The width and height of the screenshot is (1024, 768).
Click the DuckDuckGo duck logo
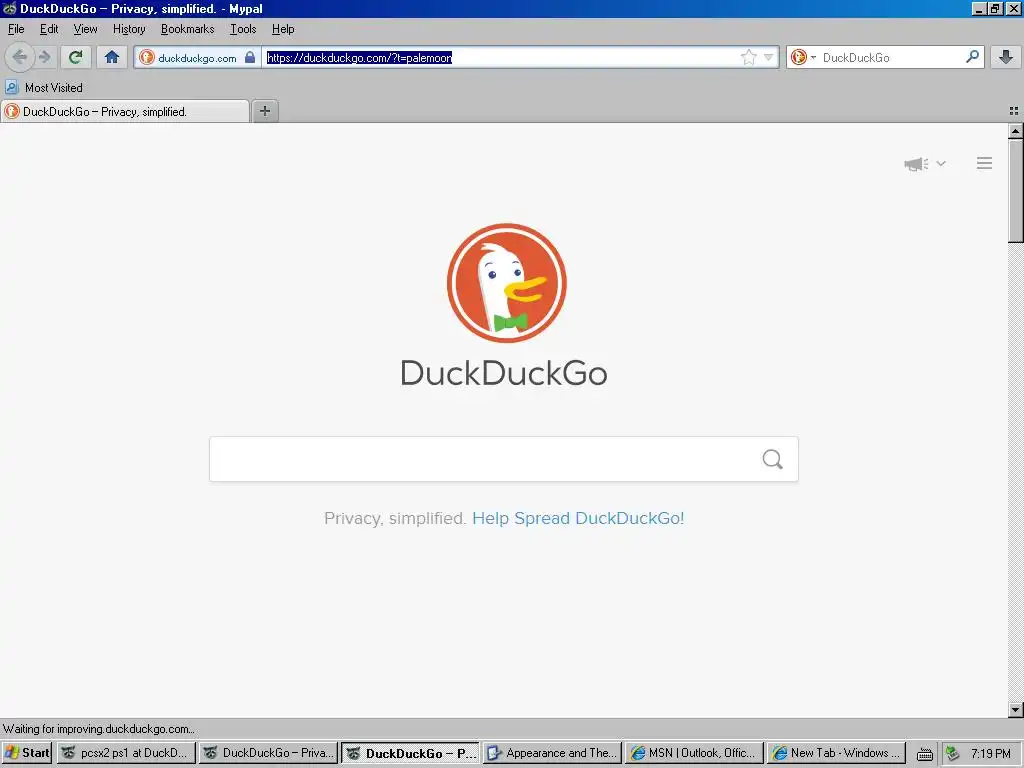tap(506, 283)
